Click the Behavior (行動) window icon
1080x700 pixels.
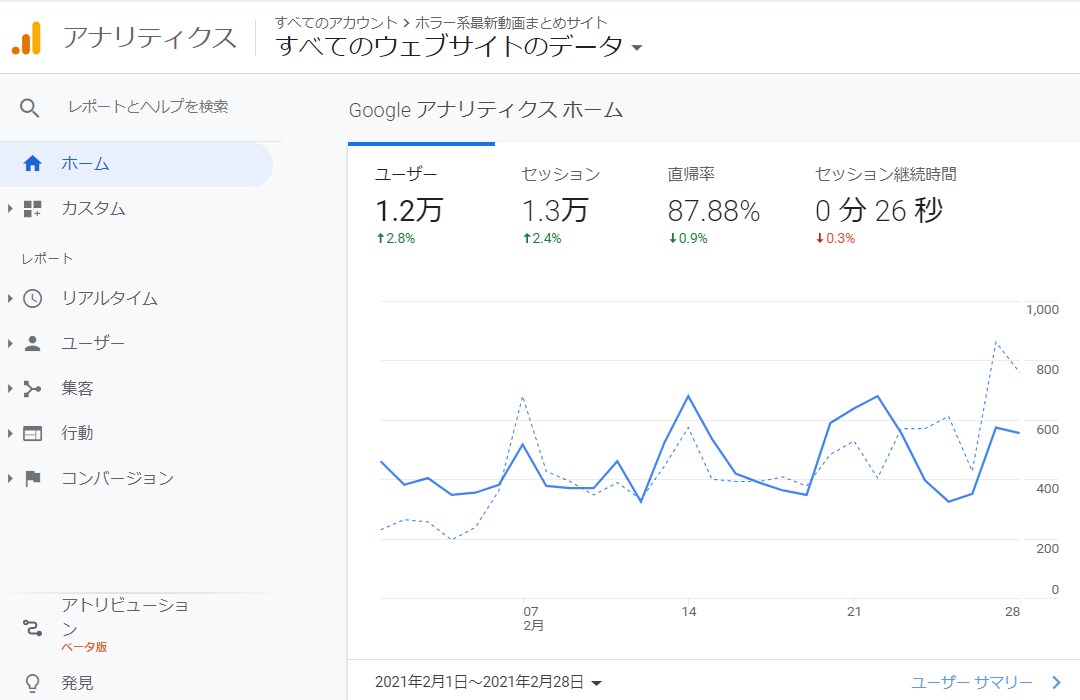tap(32, 433)
